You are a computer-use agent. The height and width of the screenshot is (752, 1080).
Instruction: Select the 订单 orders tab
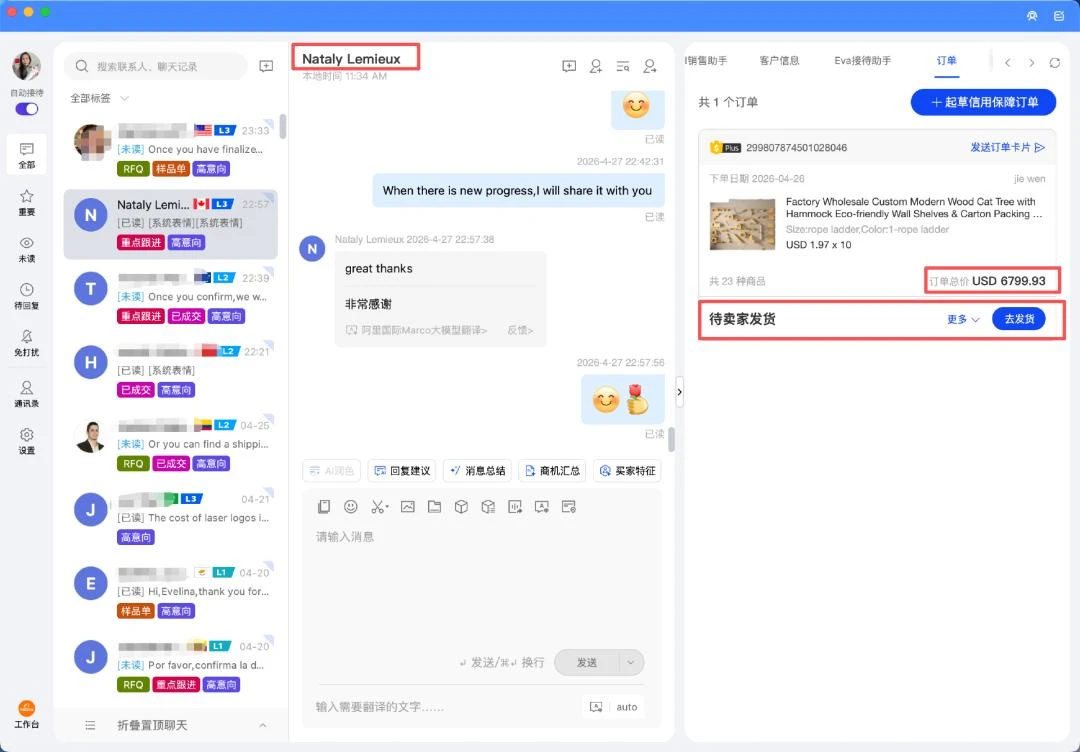(946, 61)
